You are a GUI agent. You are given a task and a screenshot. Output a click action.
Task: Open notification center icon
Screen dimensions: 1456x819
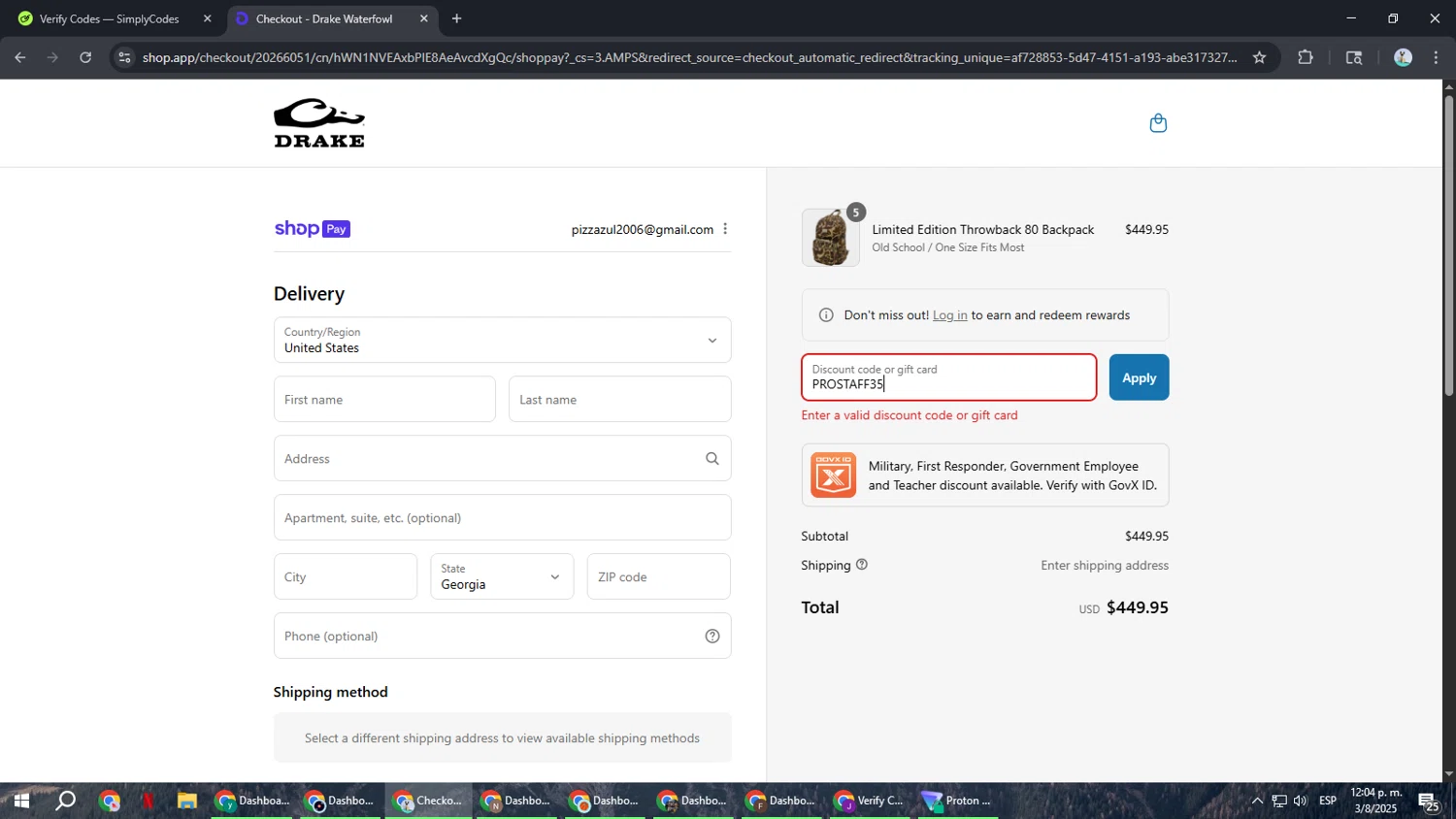coord(1428,802)
